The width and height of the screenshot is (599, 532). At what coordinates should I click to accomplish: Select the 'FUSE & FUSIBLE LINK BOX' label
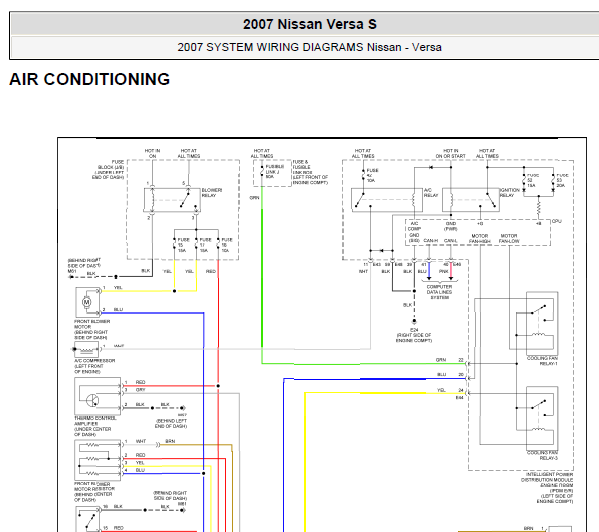pos(310,172)
